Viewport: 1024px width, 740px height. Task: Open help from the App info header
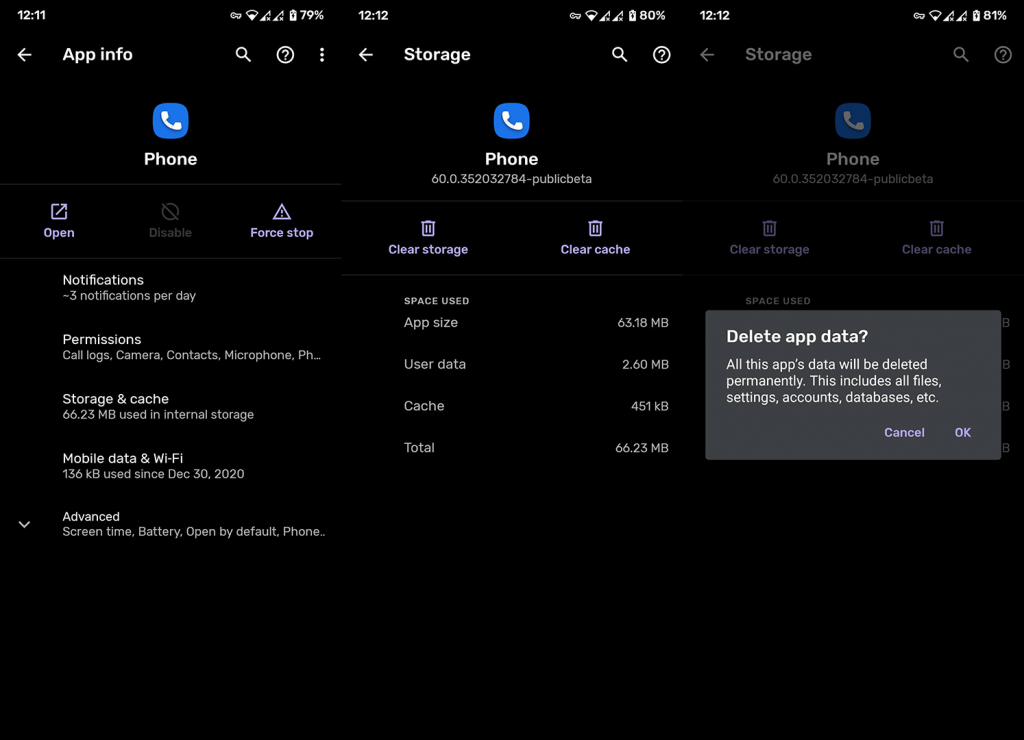pos(285,55)
